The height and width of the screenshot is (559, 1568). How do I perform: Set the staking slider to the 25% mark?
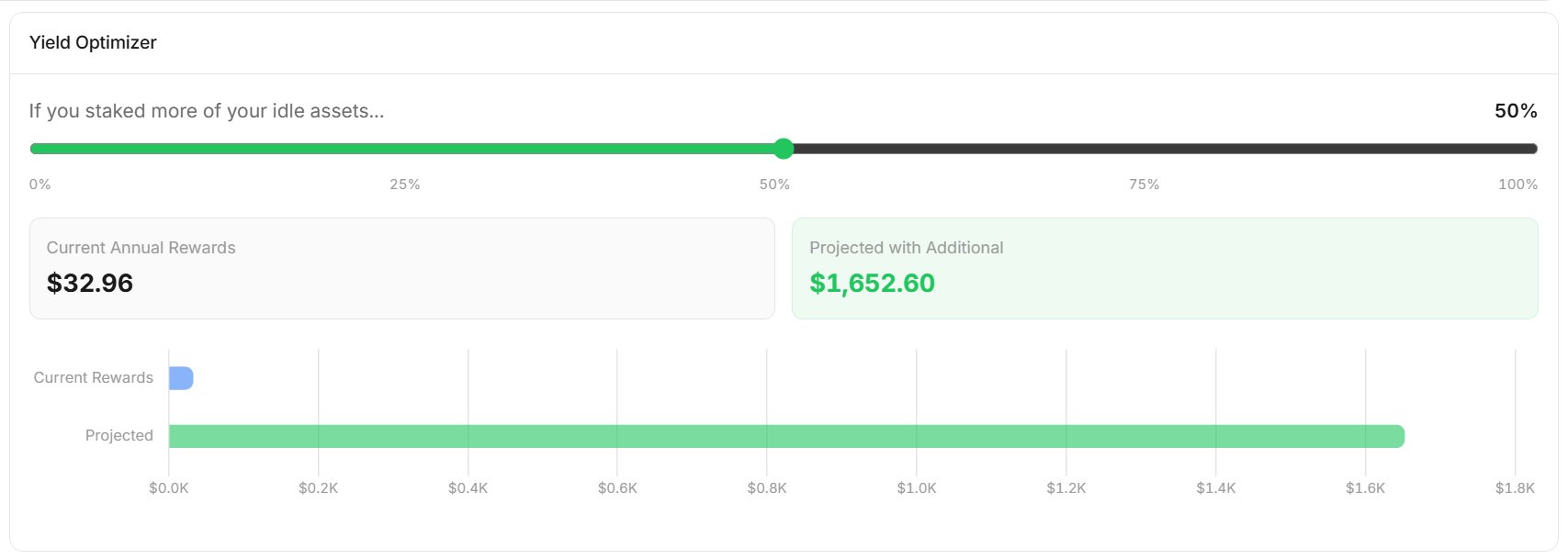[x=407, y=149]
